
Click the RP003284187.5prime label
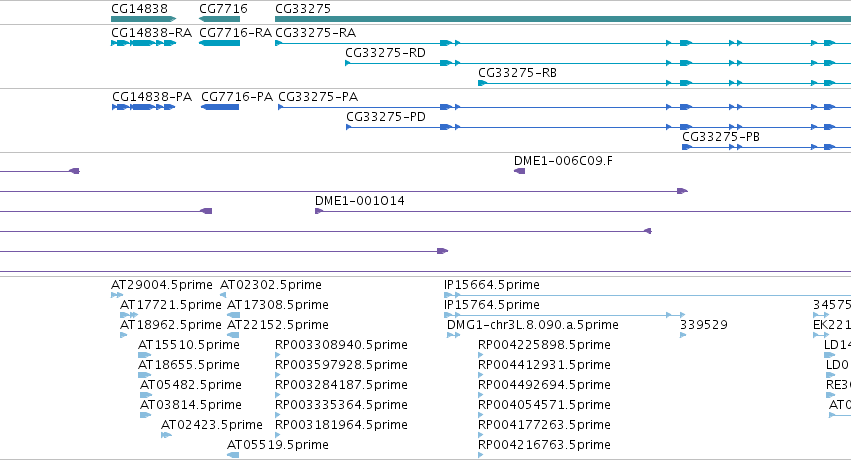[x=341, y=385]
